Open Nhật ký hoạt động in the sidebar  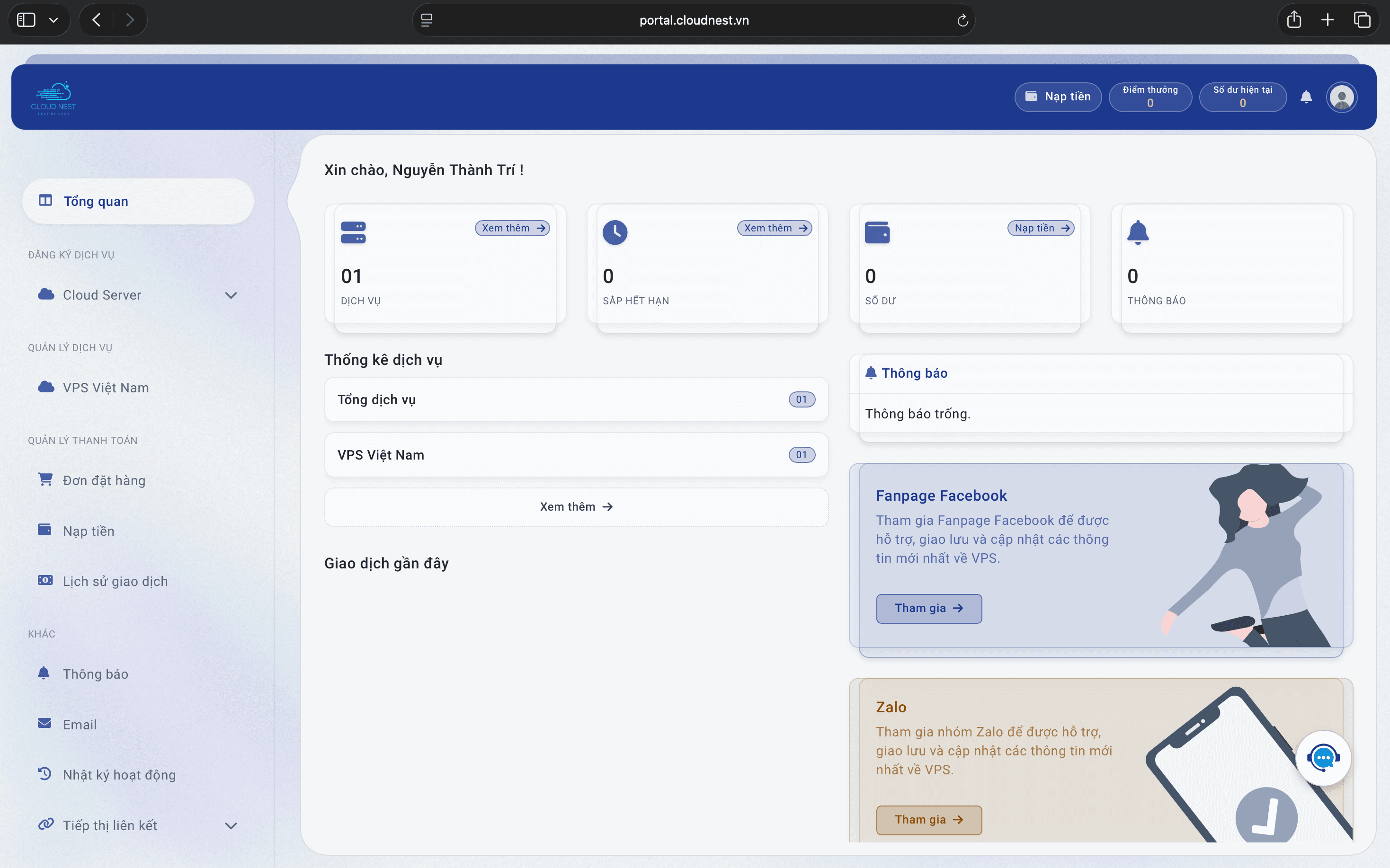138,774
